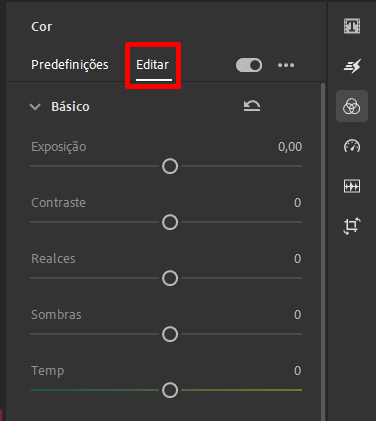Open the Titles panel icon
The width and height of the screenshot is (376, 421).
pos(352,26)
